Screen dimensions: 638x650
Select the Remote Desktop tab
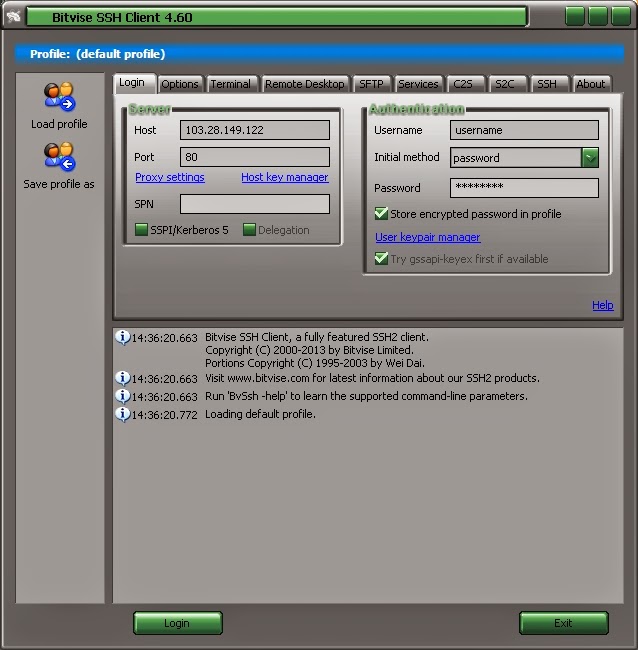click(x=305, y=84)
